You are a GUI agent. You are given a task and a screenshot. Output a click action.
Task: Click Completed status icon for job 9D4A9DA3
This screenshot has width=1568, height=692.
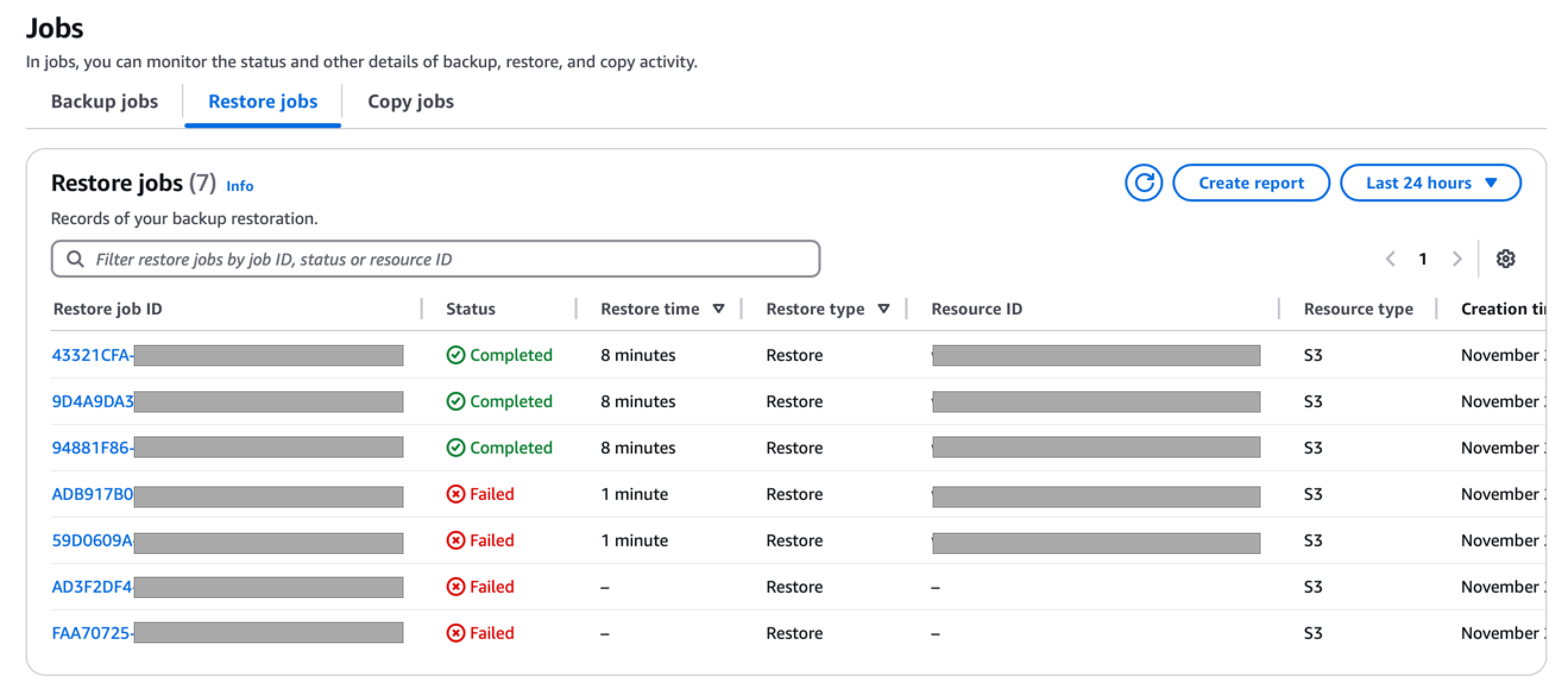(455, 401)
